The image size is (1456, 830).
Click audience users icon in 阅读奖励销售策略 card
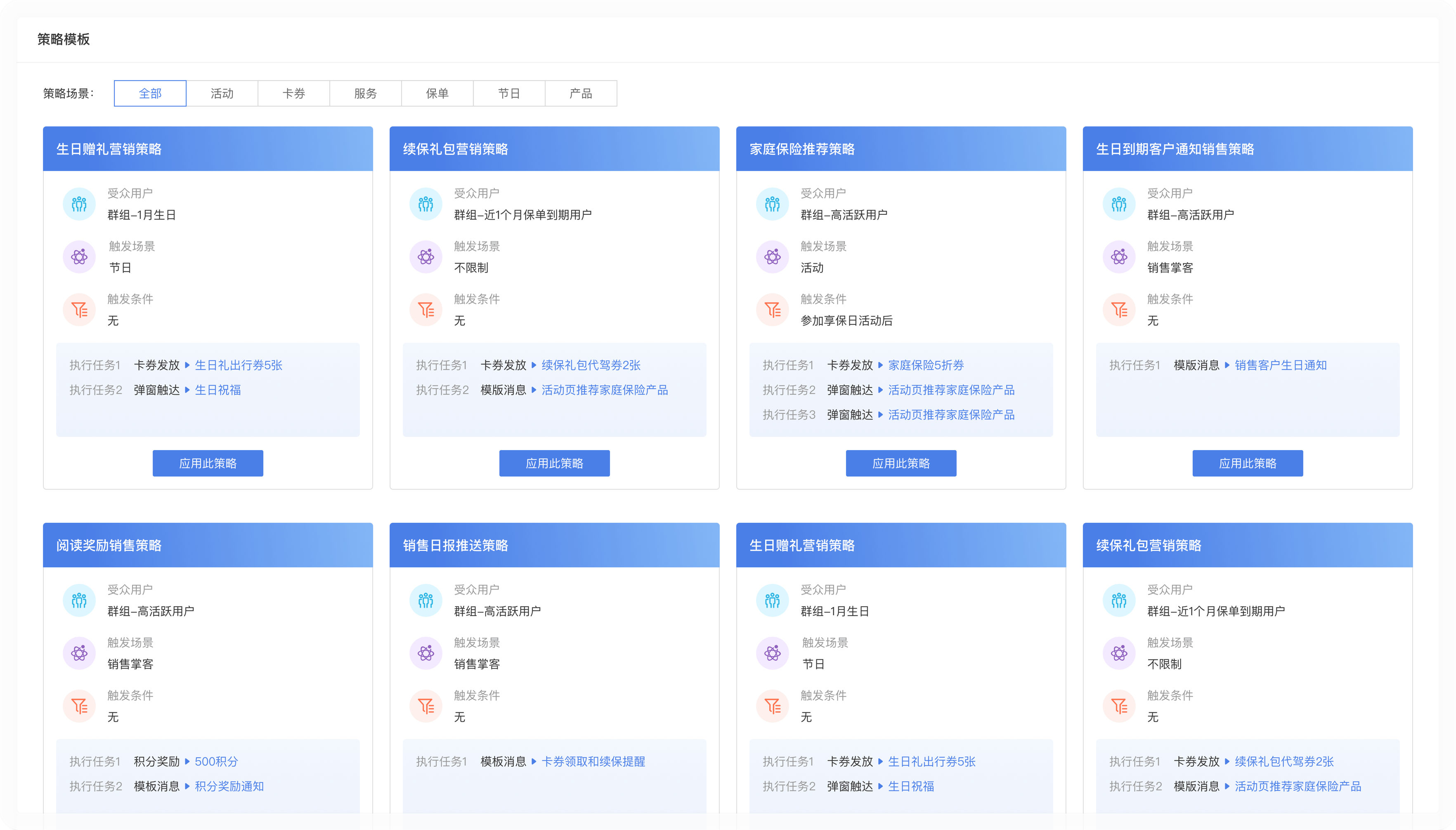pyautogui.click(x=79, y=600)
